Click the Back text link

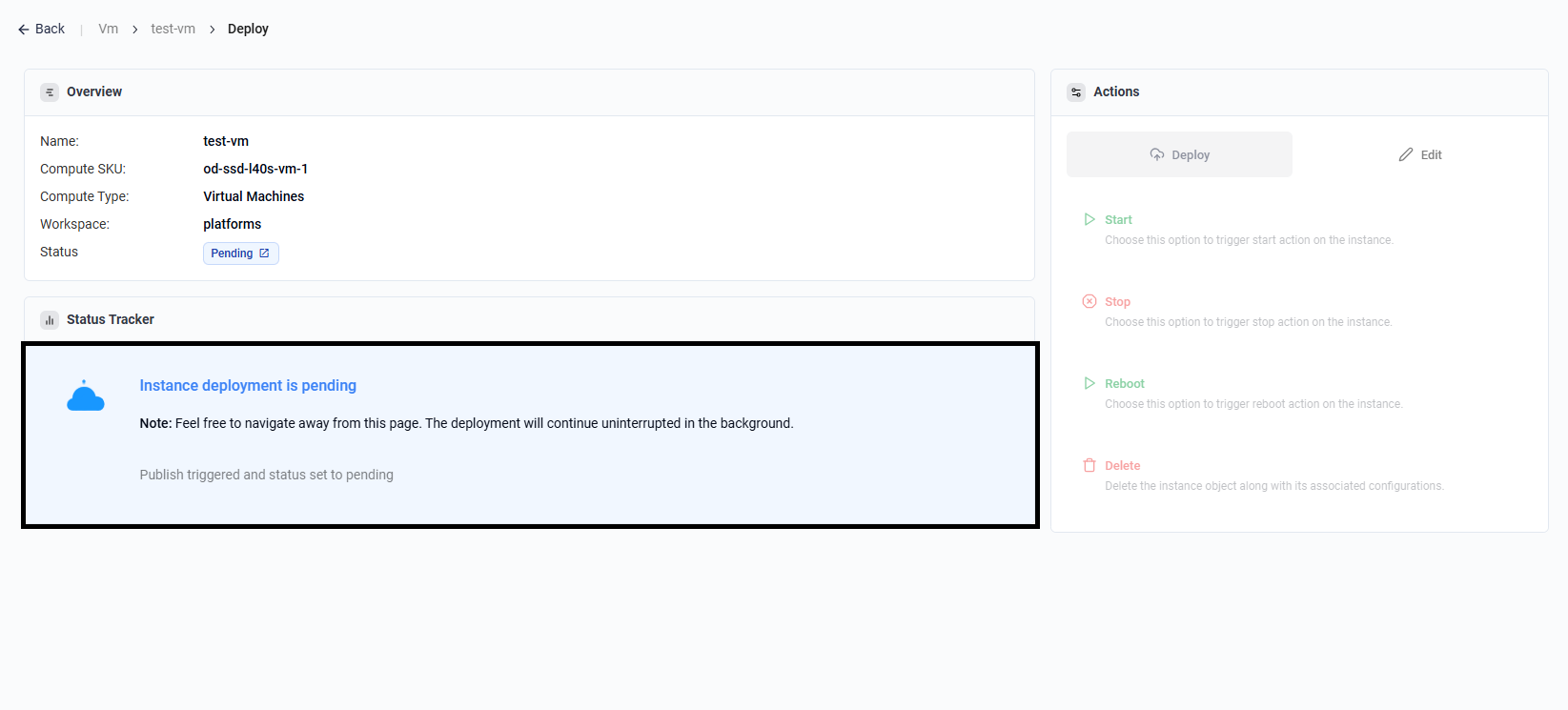click(x=50, y=29)
